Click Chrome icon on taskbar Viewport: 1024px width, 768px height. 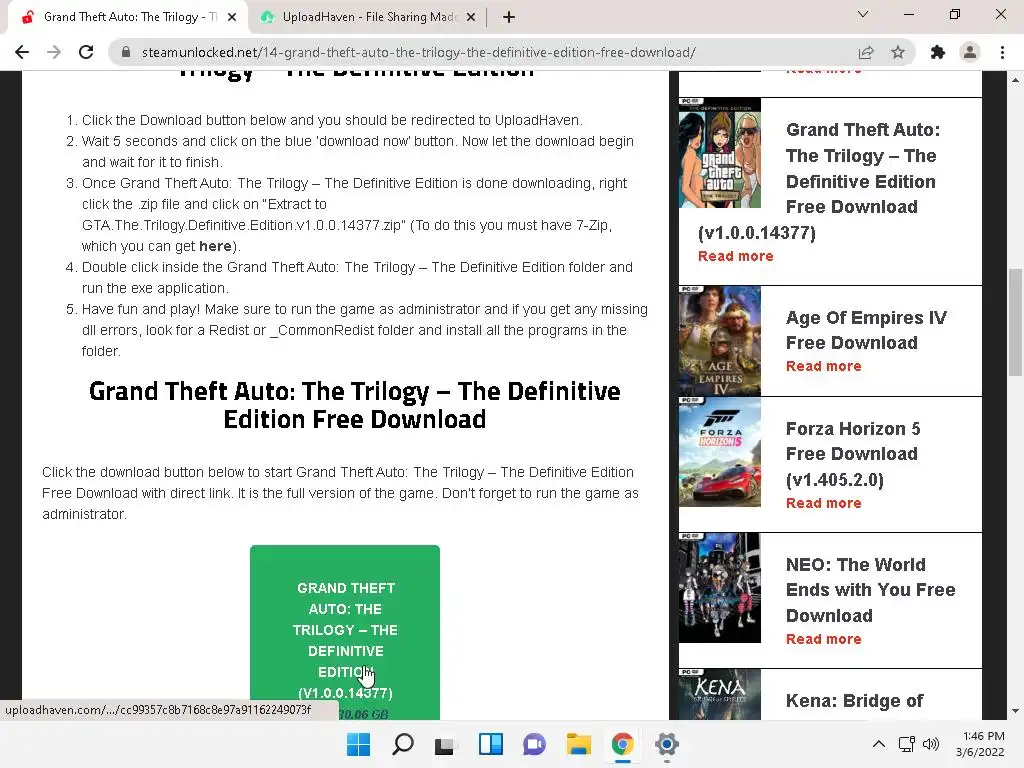[x=622, y=744]
